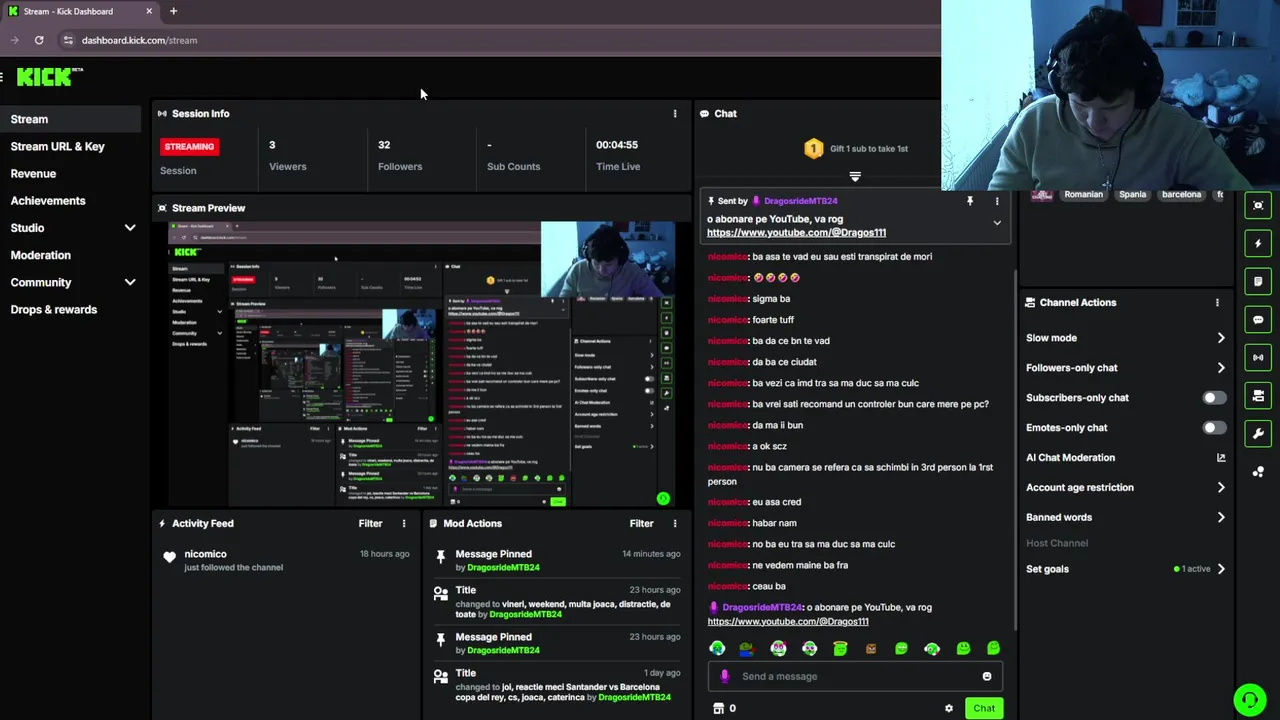Click the lightning bolt icon in right sidebar
This screenshot has width=1280, height=720.
click(x=1258, y=243)
